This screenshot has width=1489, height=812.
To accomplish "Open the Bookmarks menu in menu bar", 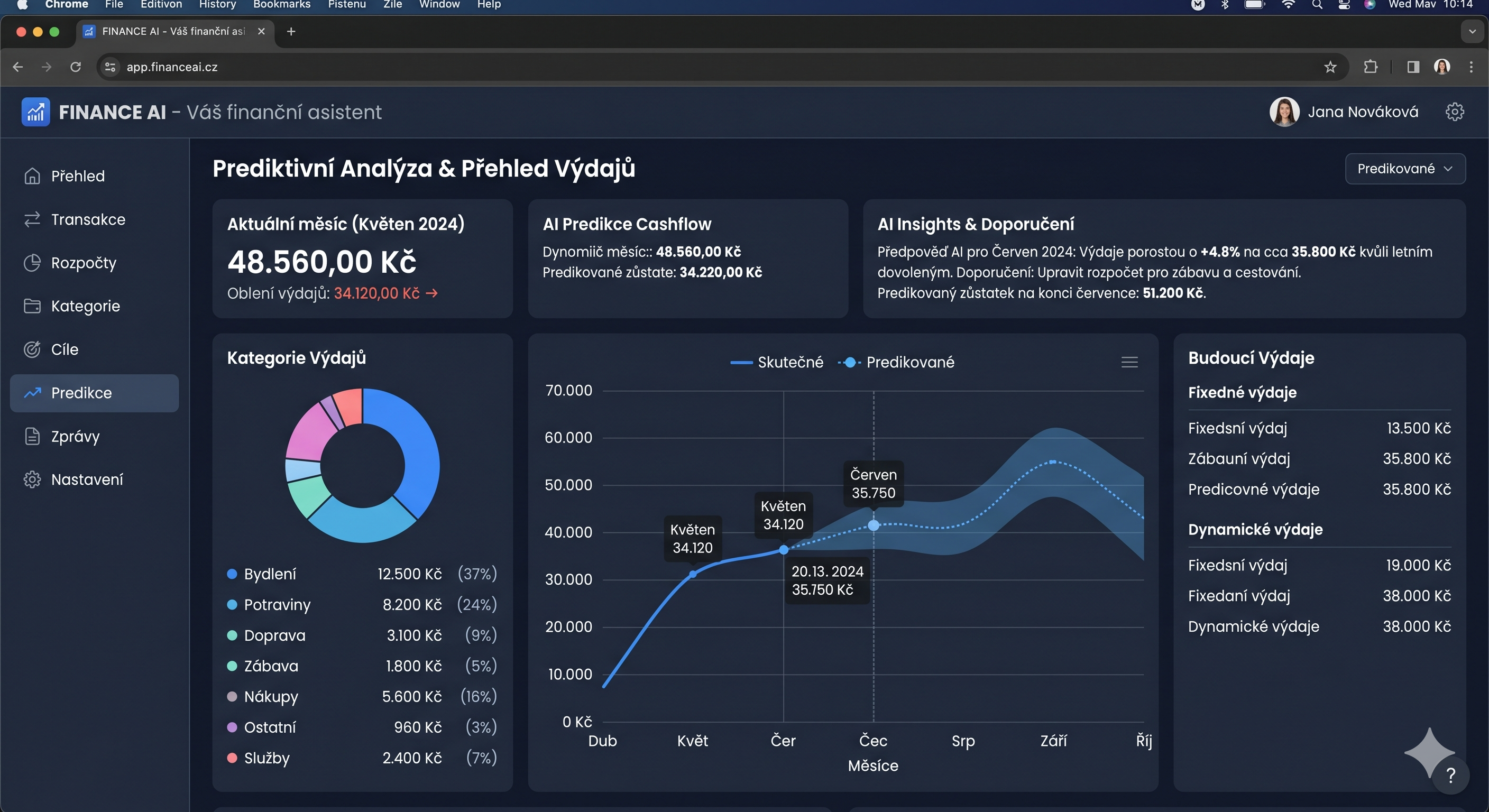I will pyautogui.click(x=281, y=5).
